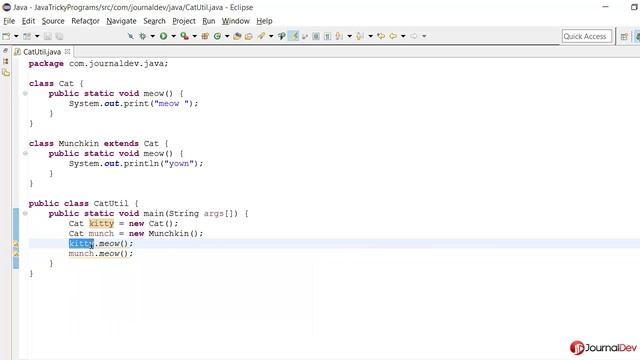Open the New wizard dropdown arrow

16,36
